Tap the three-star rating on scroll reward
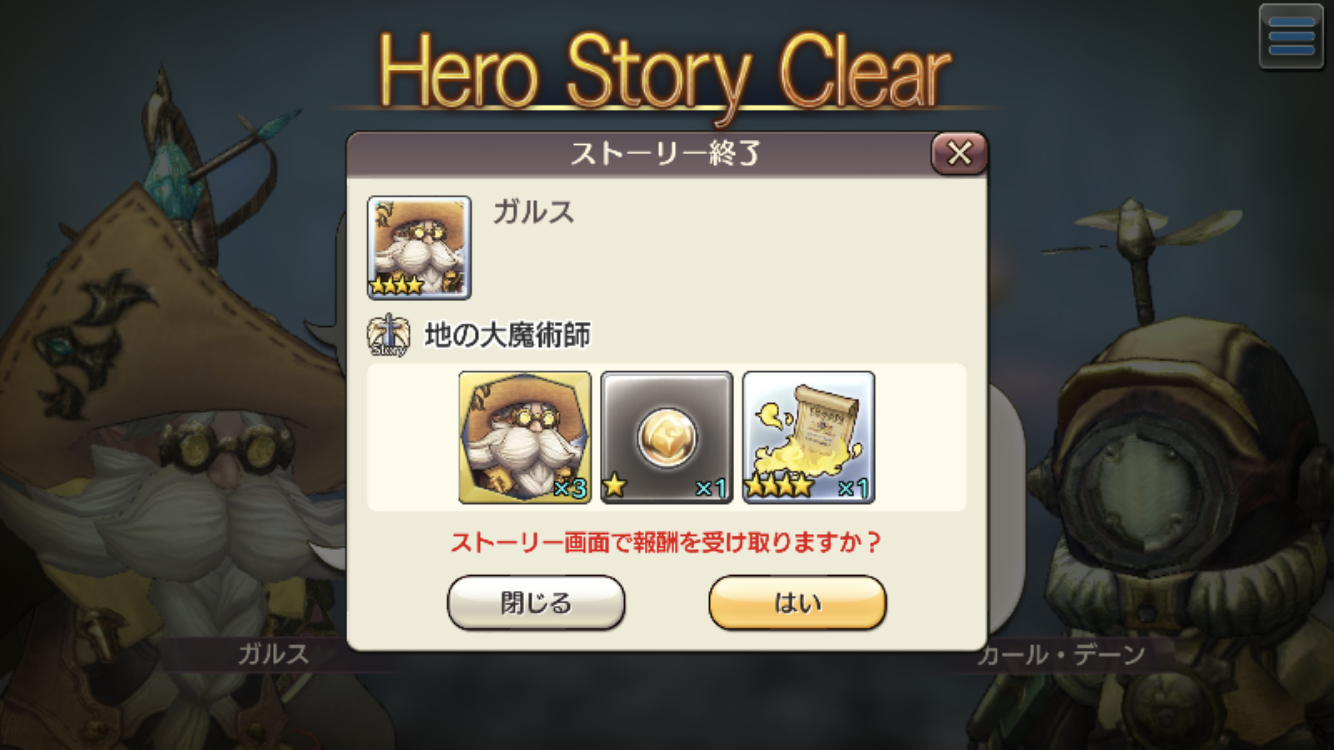This screenshot has width=1334, height=750. [x=780, y=489]
